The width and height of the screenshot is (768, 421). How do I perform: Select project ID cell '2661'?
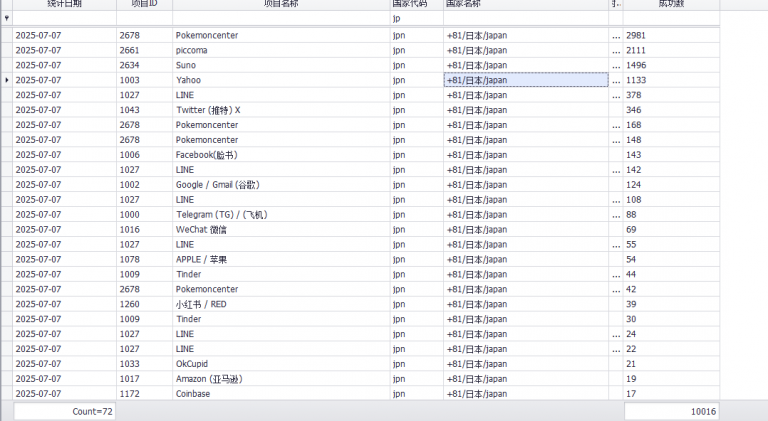coord(144,50)
